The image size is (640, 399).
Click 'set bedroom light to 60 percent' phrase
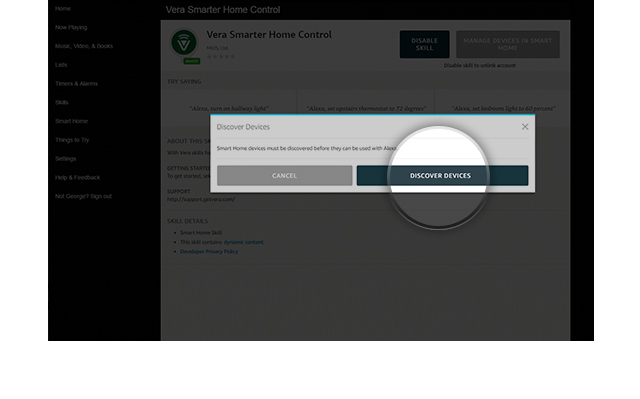pyautogui.click(x=503, y=109)
